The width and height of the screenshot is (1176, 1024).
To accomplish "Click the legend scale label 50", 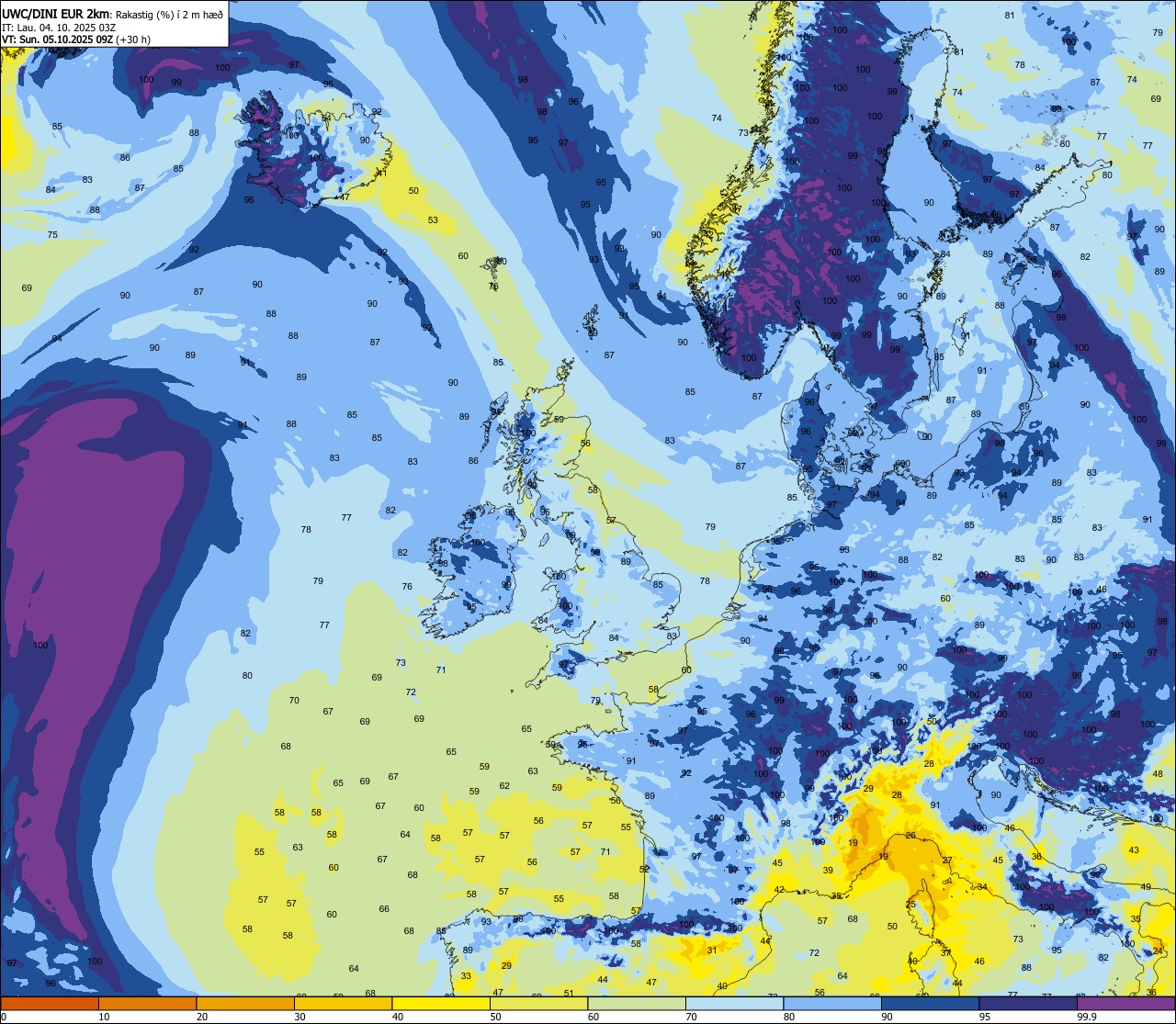I will [x=495, y=1017].
